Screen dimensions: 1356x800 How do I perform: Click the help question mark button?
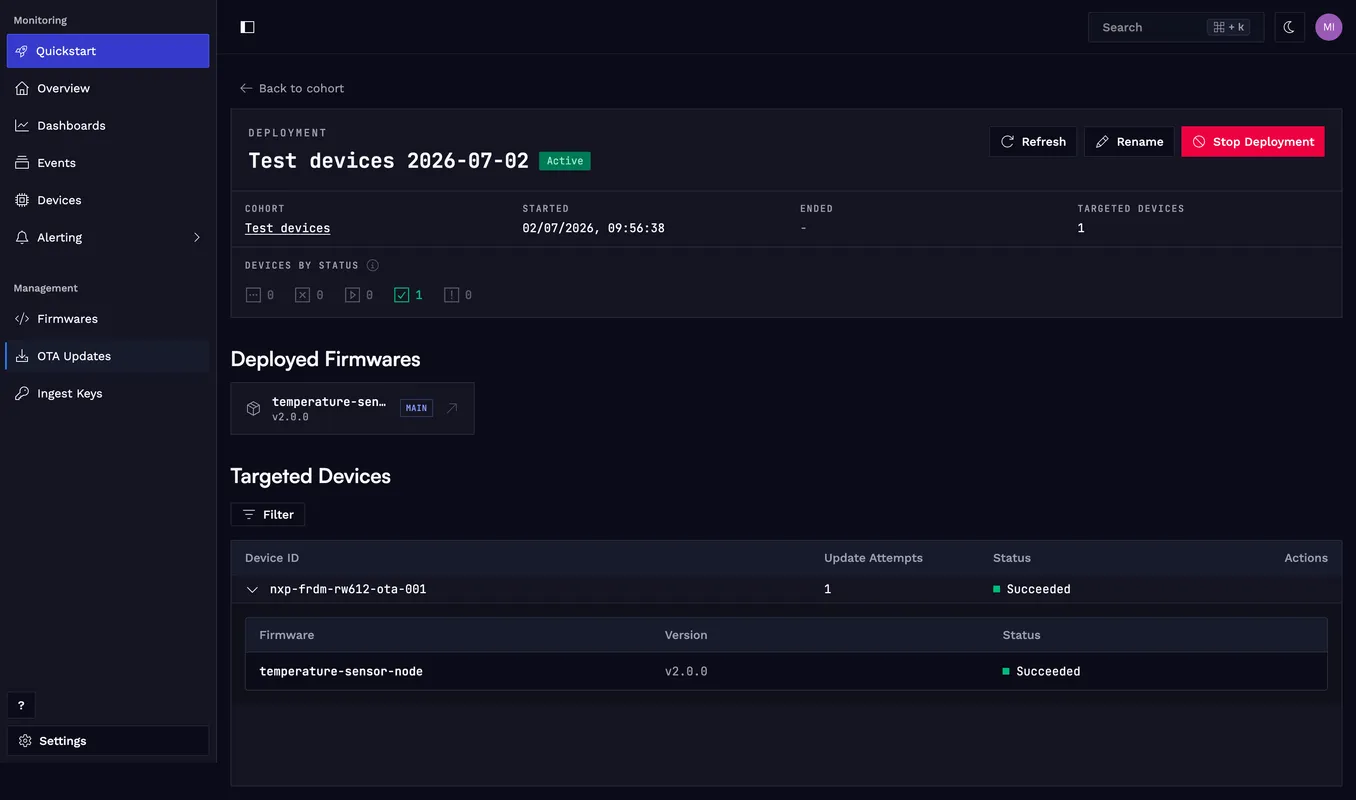pyautogui.click(x=21, y=705)
